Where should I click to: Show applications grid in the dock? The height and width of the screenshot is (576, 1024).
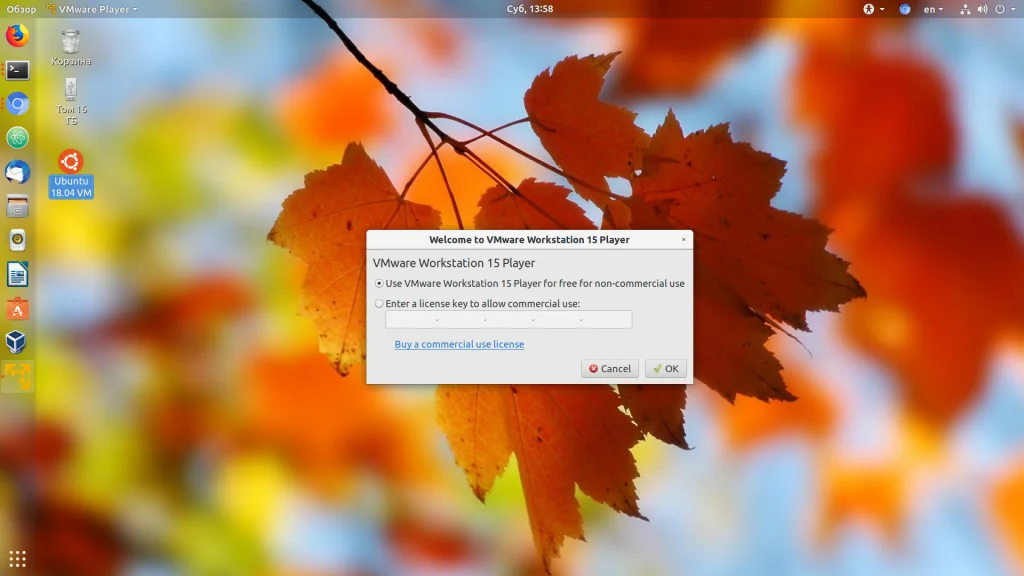[18, 559]
